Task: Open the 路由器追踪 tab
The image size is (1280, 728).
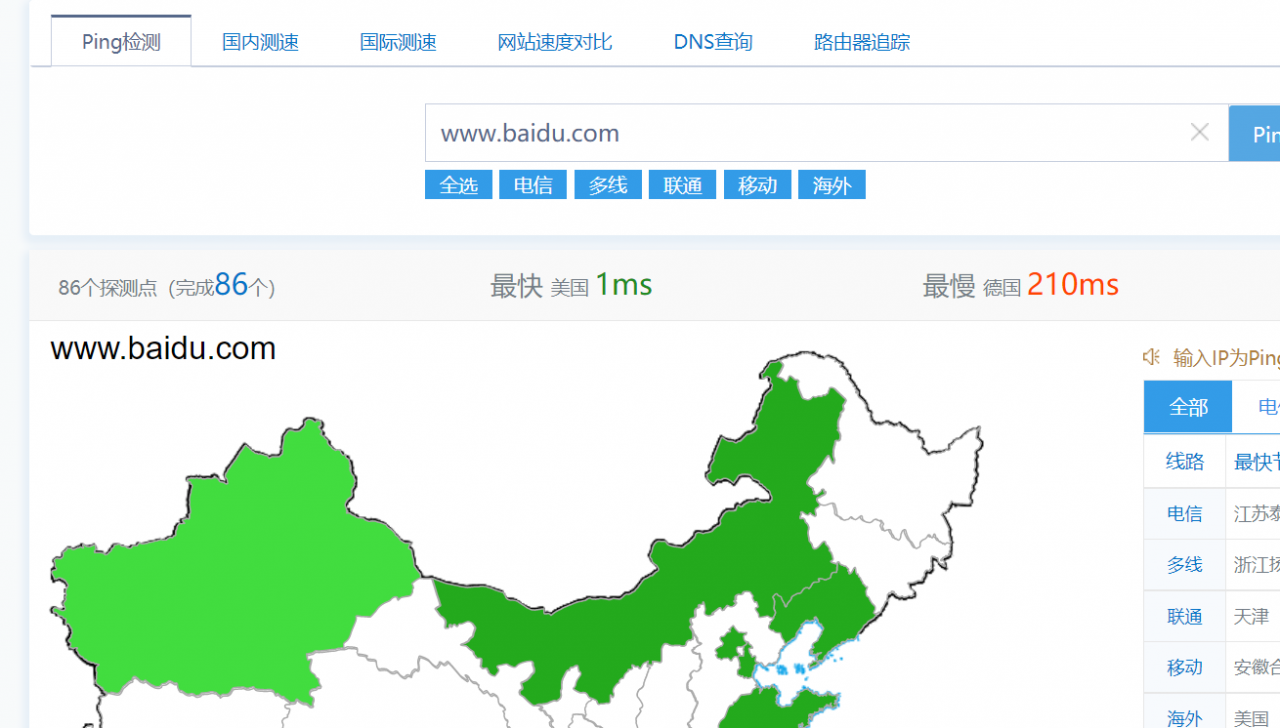Action: pos(861,41)
